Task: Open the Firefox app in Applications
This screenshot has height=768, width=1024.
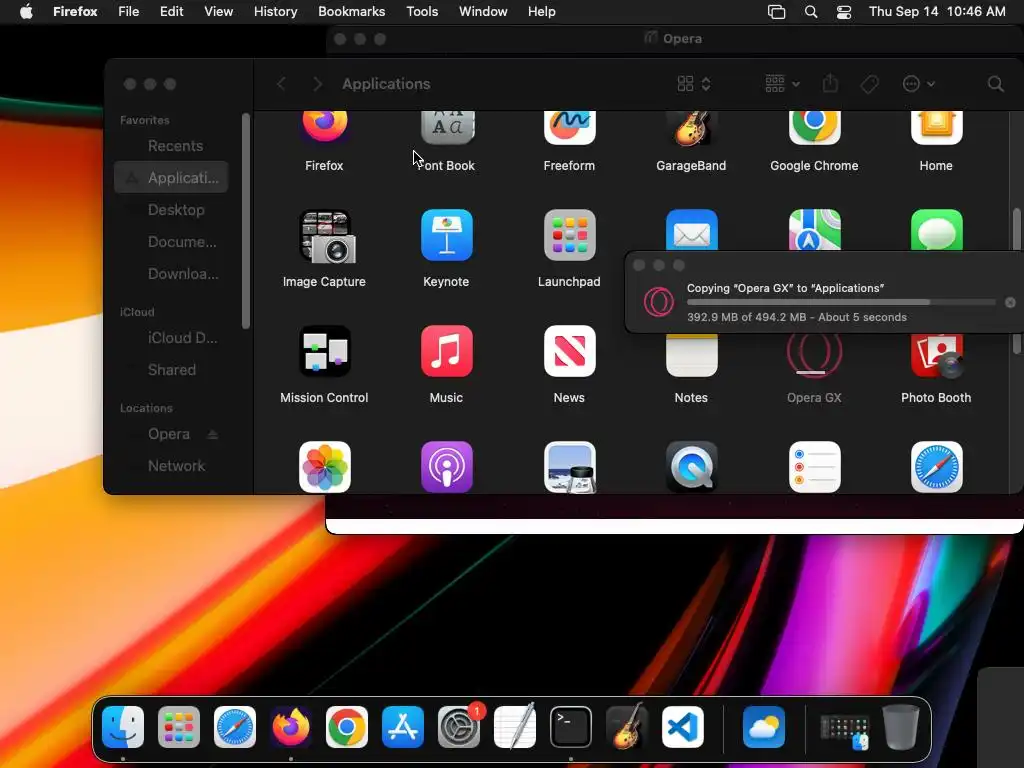Action: 325,127
